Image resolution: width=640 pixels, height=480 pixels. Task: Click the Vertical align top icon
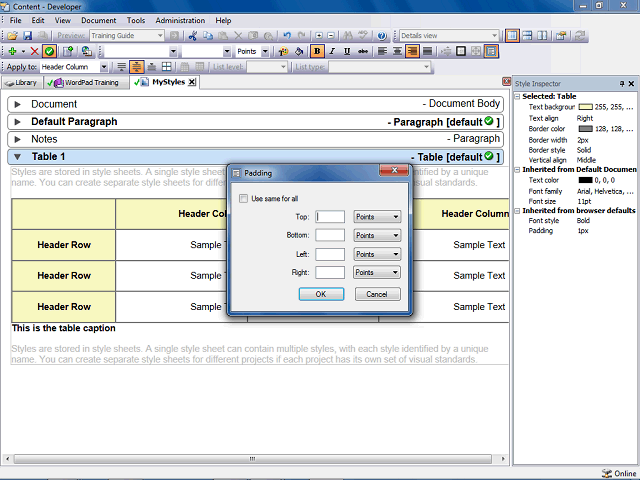point(121,67)
